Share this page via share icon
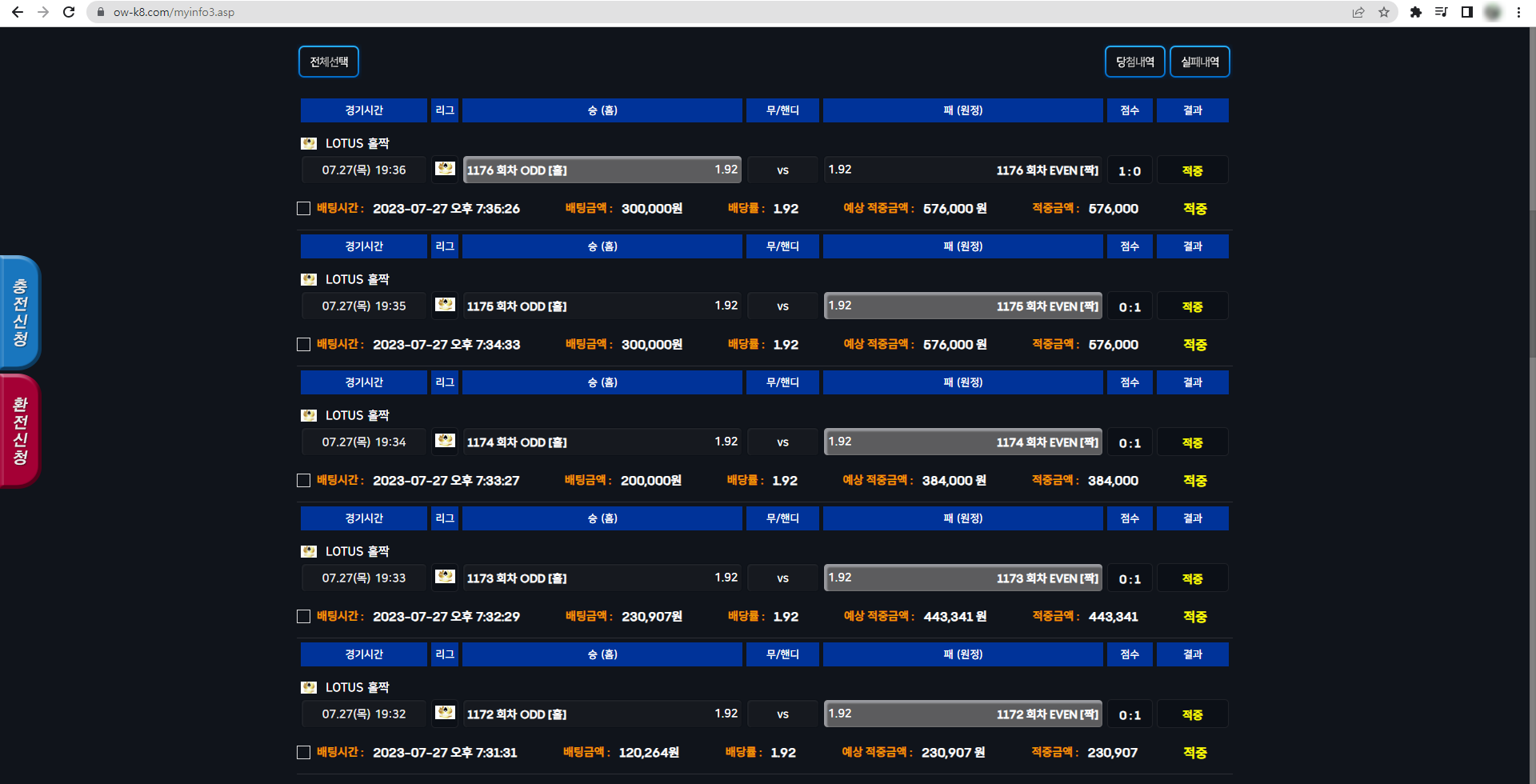 coord(1358,12)
